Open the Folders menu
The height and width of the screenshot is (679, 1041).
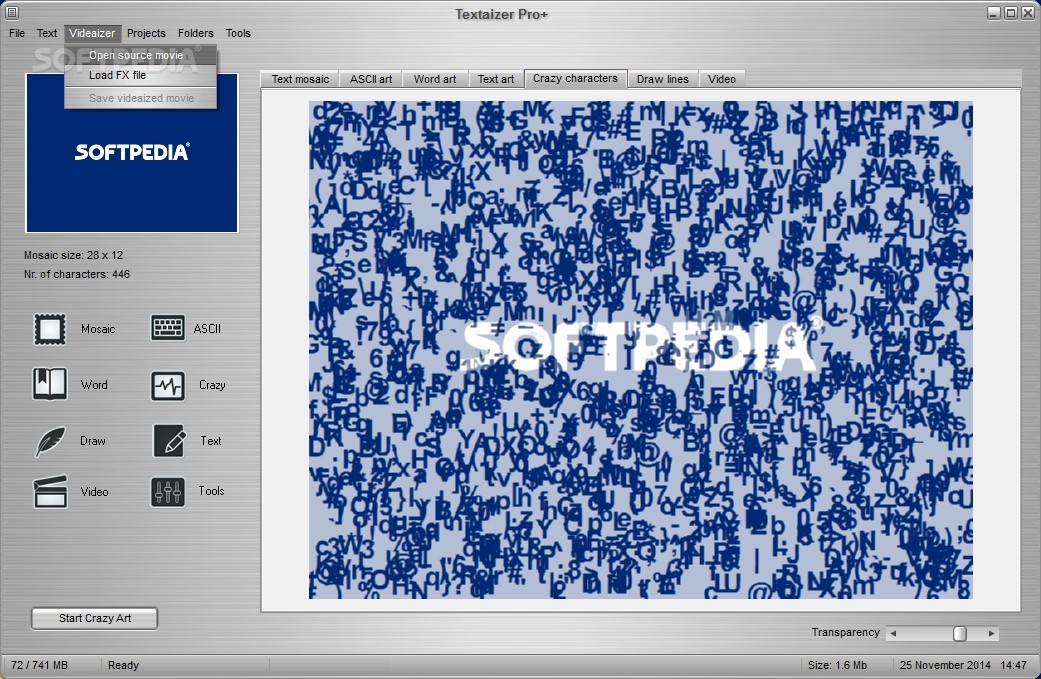[x=195, y=33]
